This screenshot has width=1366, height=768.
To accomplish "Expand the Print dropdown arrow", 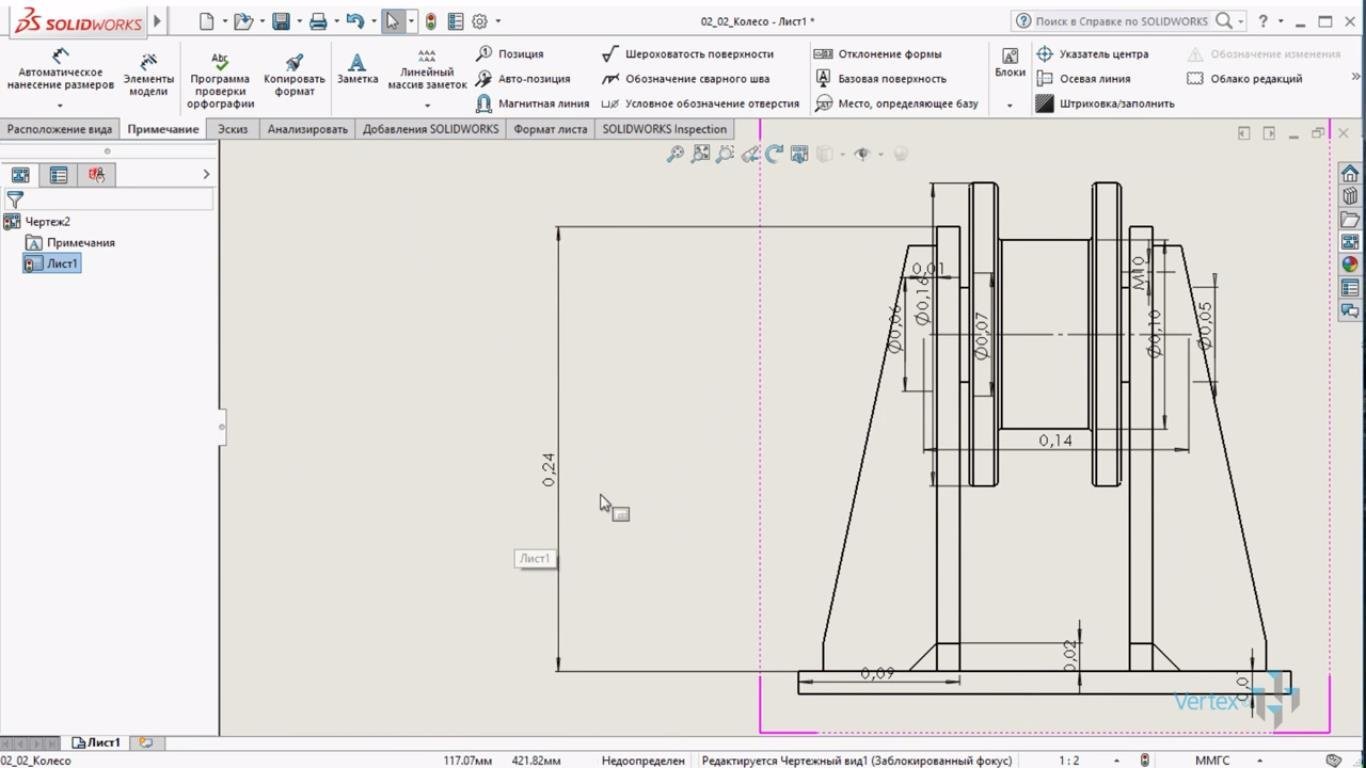I will pyautogui.click(x=336, y=21).
